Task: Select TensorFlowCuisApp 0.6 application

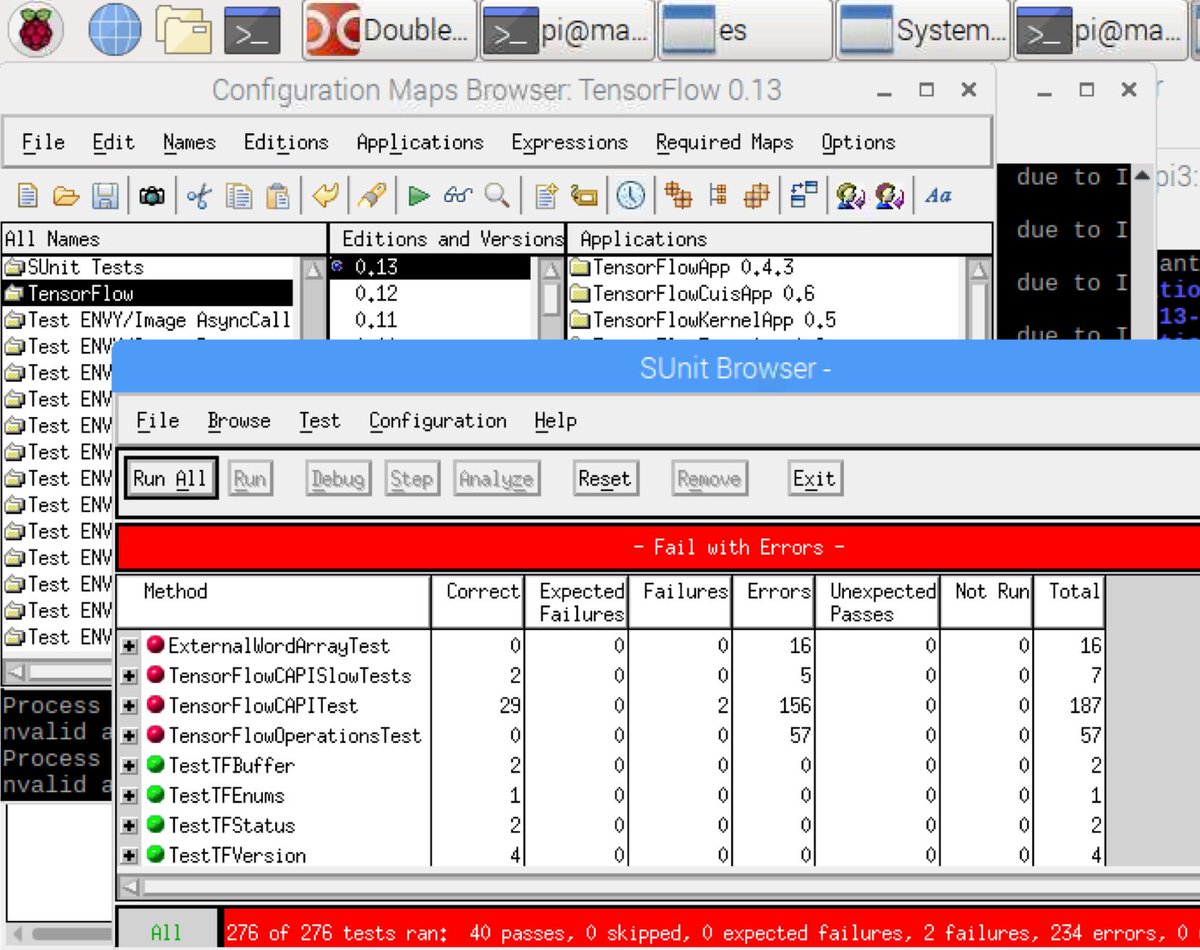Action: pyautogui.click(x=692, y=294)
